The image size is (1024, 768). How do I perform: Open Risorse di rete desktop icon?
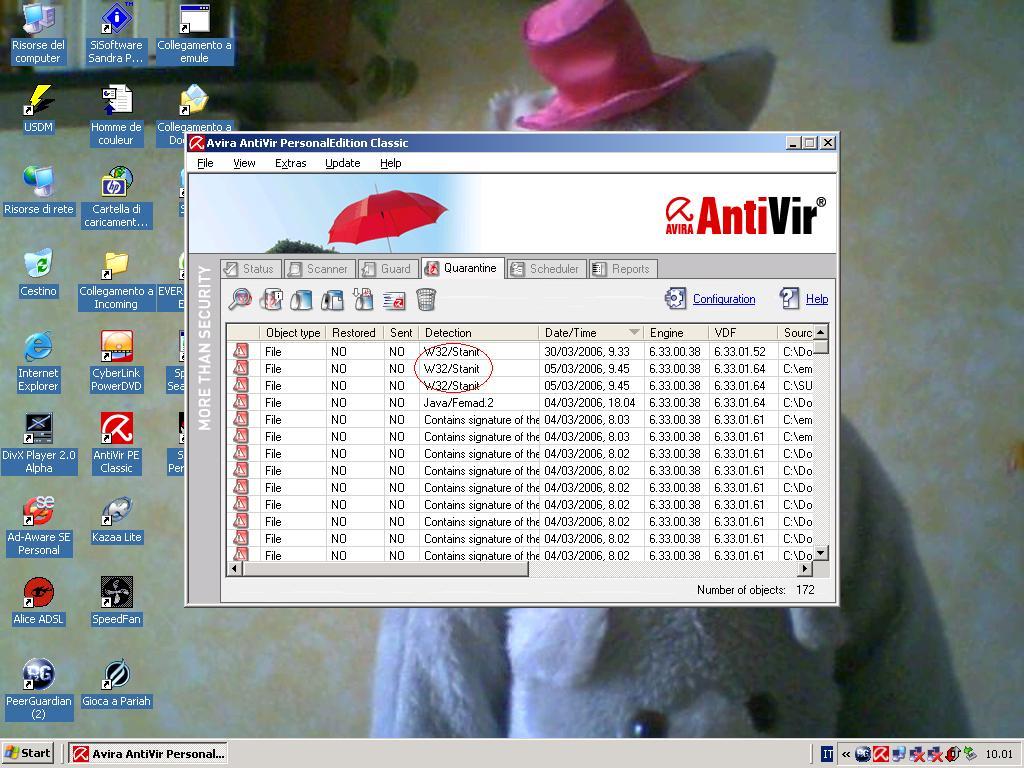pos(38,191)
